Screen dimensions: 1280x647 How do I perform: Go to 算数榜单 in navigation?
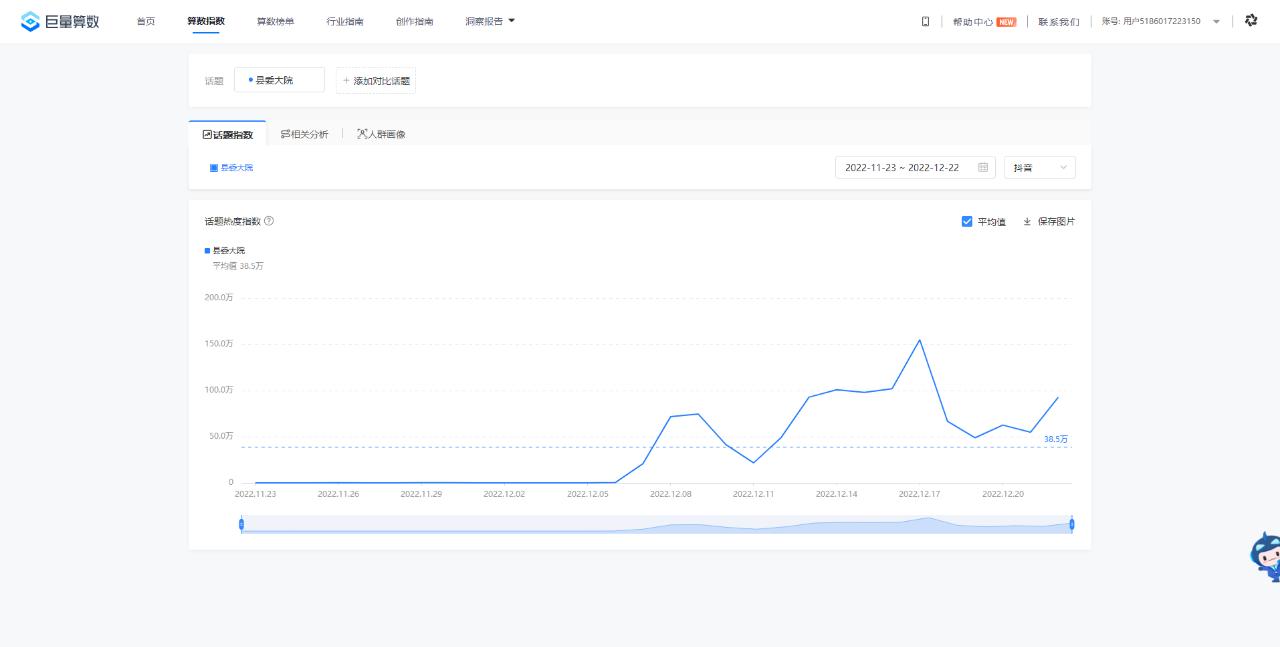tap(275, 21)
